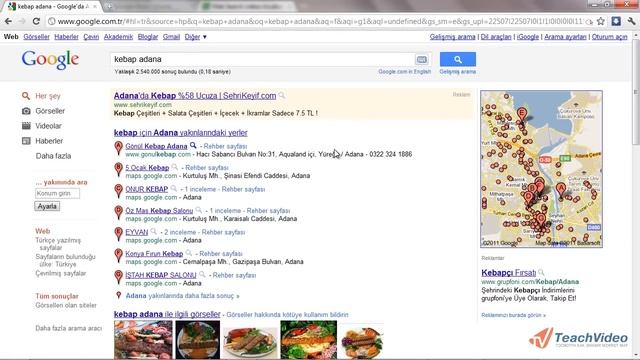This screenshot has width=640, height=360.
Task: Open the Chrome wrench menu
Action: click(631, 21)
